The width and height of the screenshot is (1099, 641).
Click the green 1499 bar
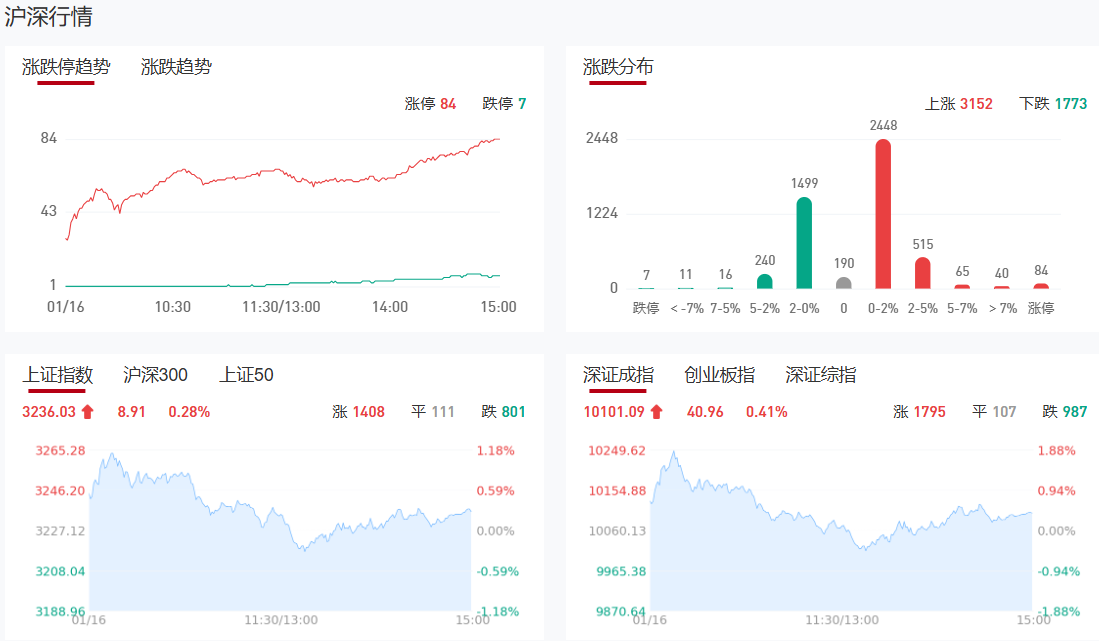point(804,243)
